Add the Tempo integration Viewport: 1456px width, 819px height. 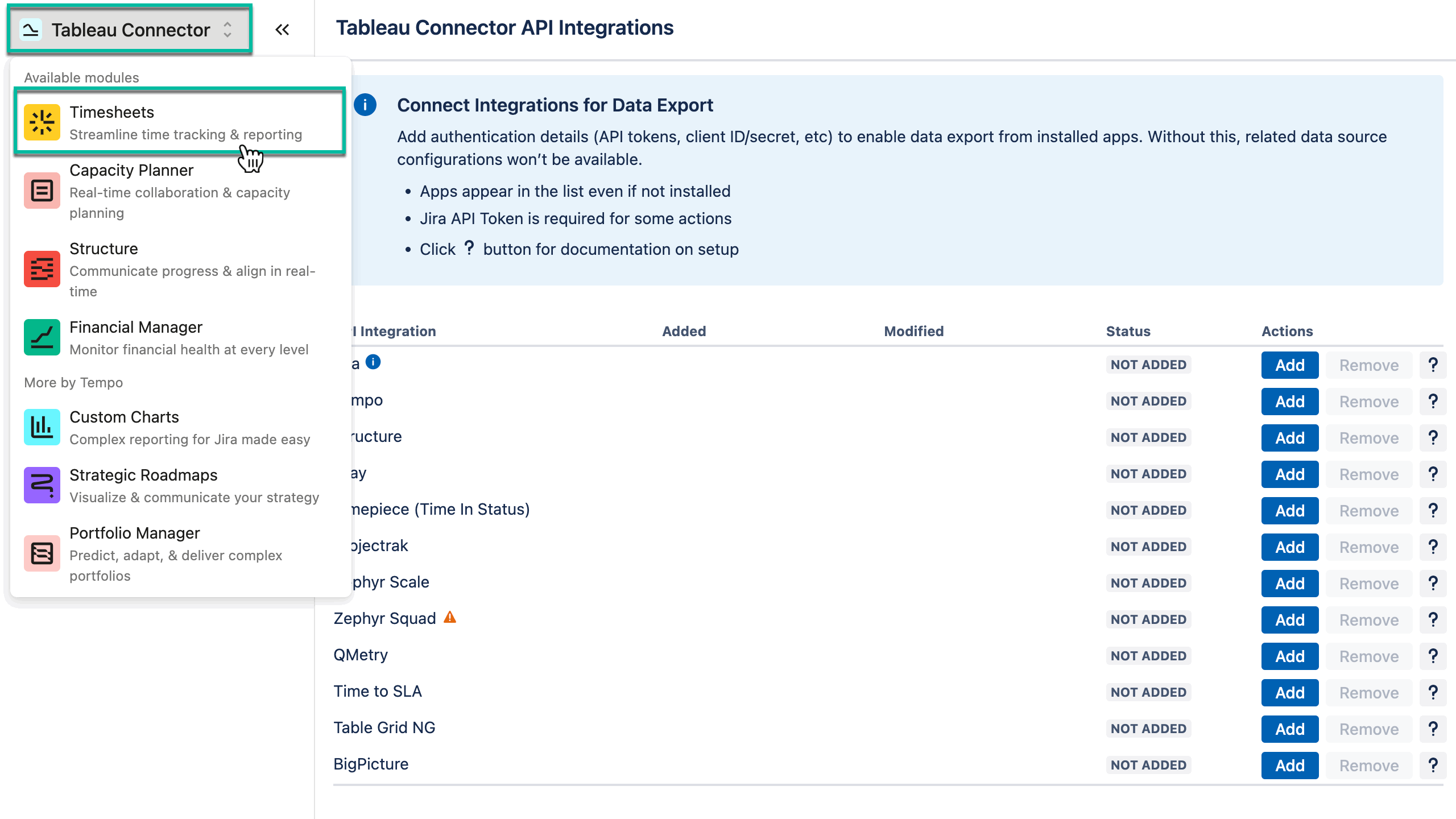1289,401
